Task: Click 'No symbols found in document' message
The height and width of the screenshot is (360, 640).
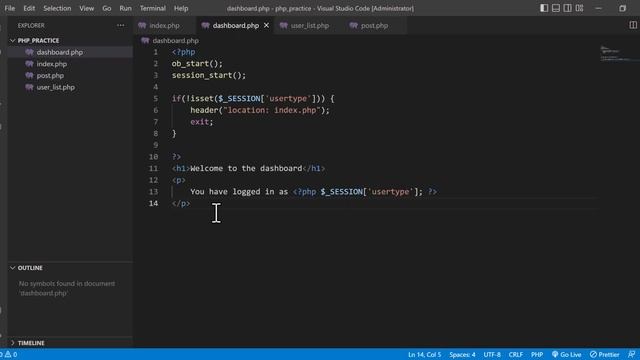Action: coord(67,288)
